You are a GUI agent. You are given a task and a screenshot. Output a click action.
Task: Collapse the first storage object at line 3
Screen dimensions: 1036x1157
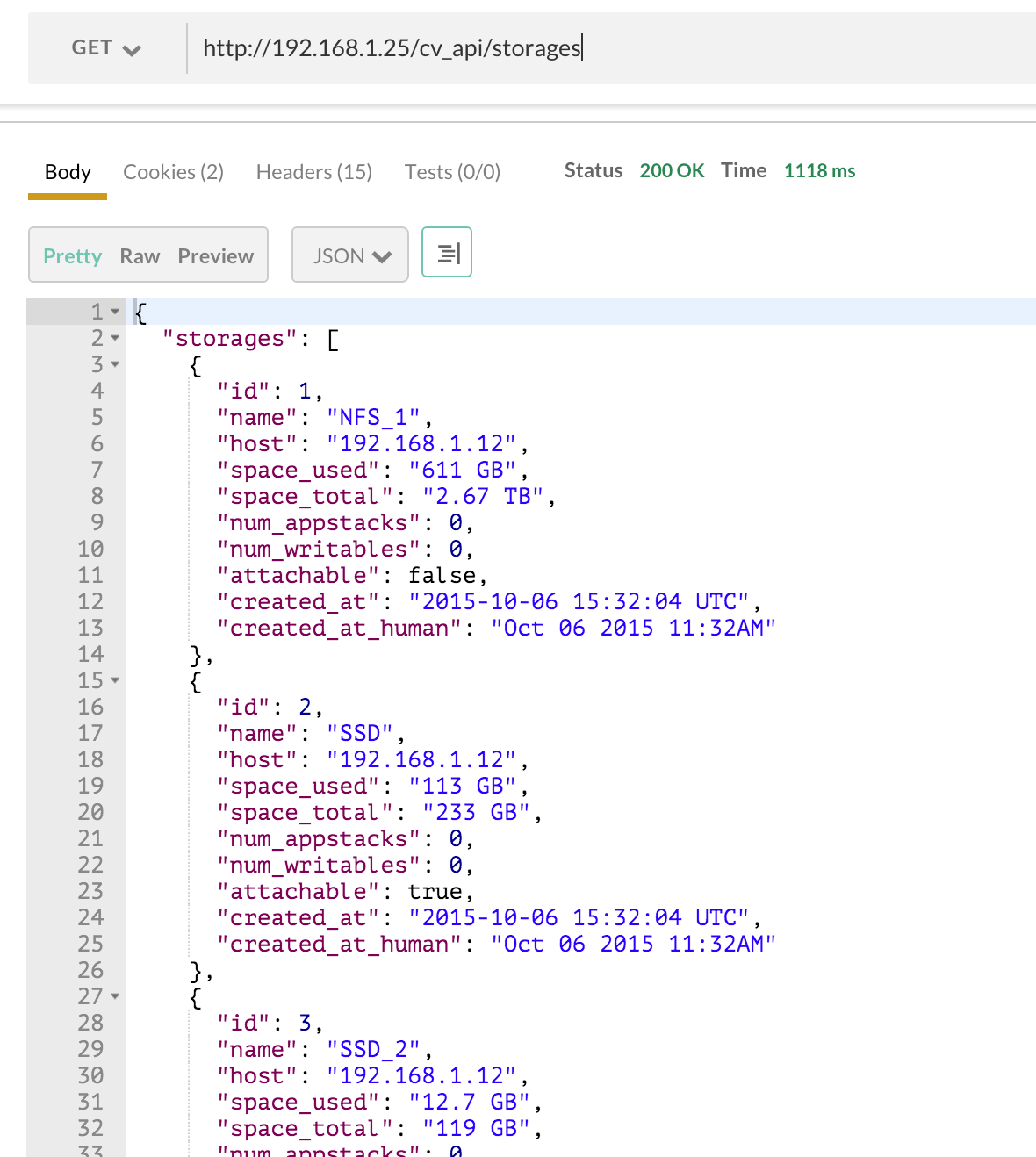115,364
